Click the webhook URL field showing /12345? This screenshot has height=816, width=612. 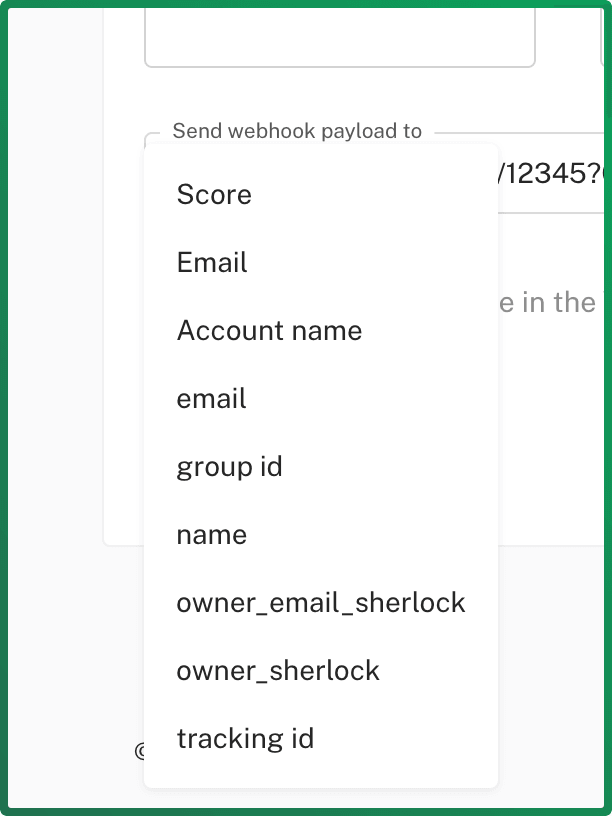[x=552, y=174]
